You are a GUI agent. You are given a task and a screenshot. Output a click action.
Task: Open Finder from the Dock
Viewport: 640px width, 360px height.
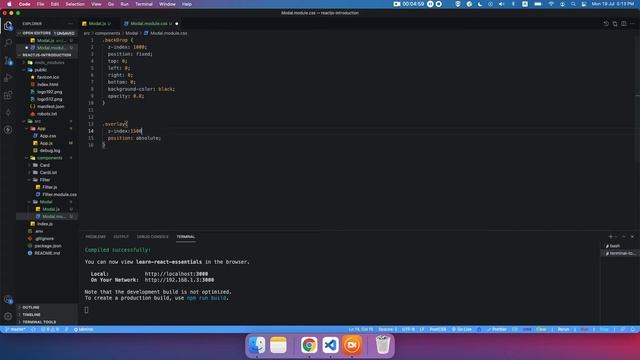coord(257,345)
